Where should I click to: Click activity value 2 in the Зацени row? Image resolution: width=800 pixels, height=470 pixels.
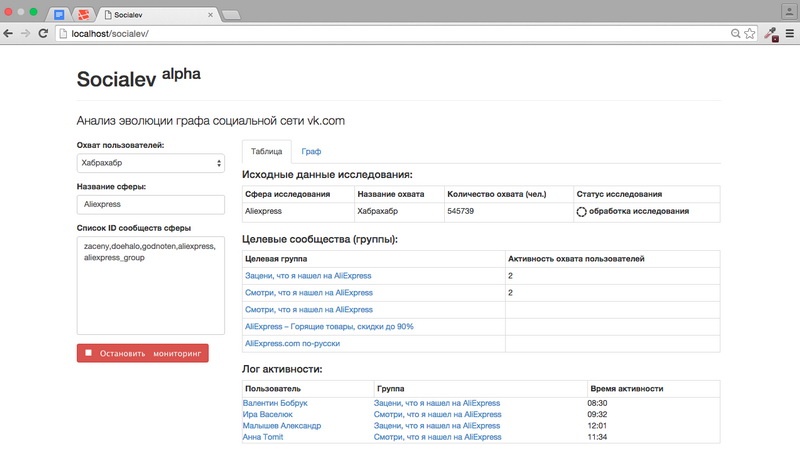coord(510,276)
